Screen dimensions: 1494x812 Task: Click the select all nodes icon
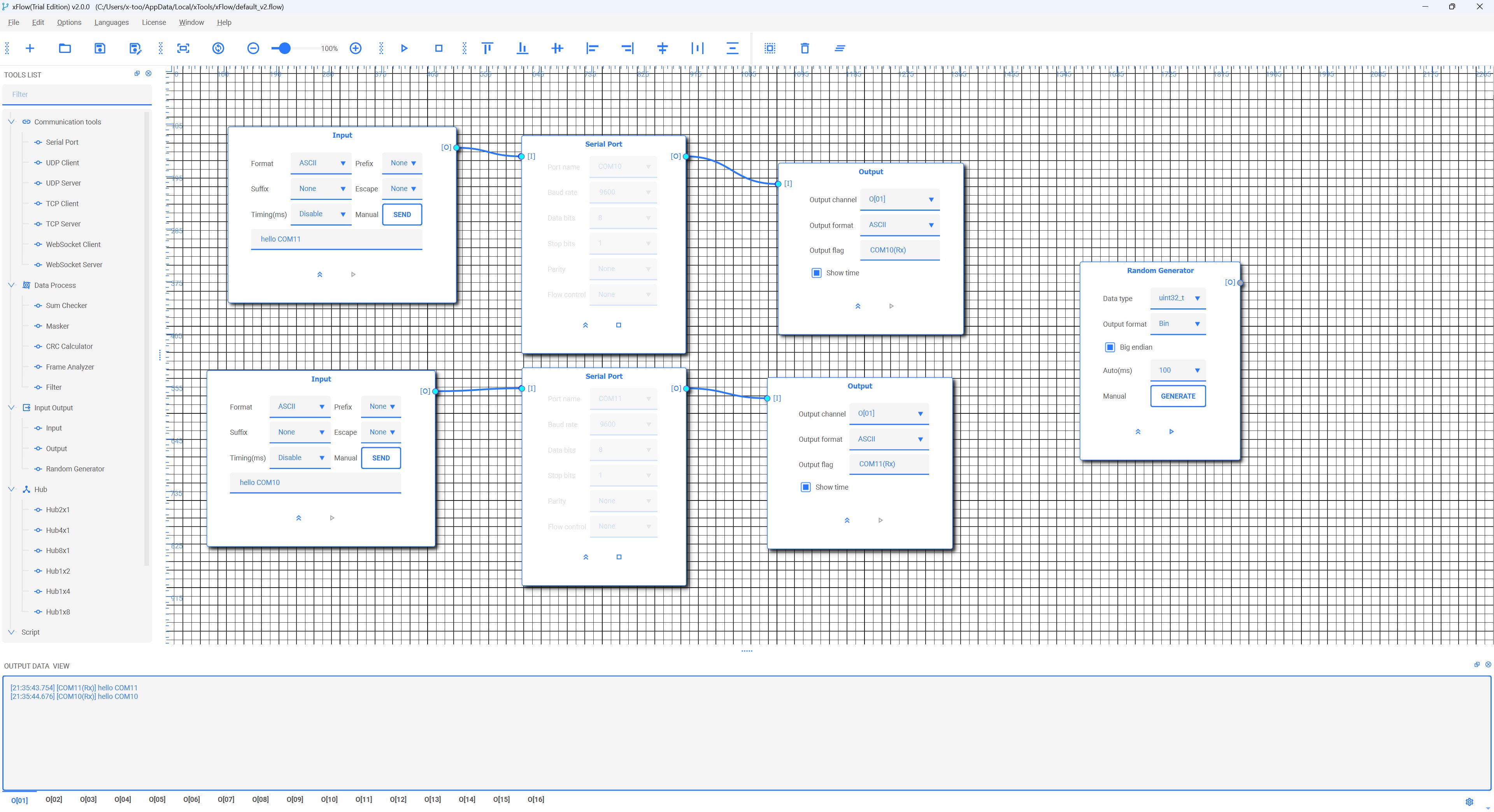770,48
